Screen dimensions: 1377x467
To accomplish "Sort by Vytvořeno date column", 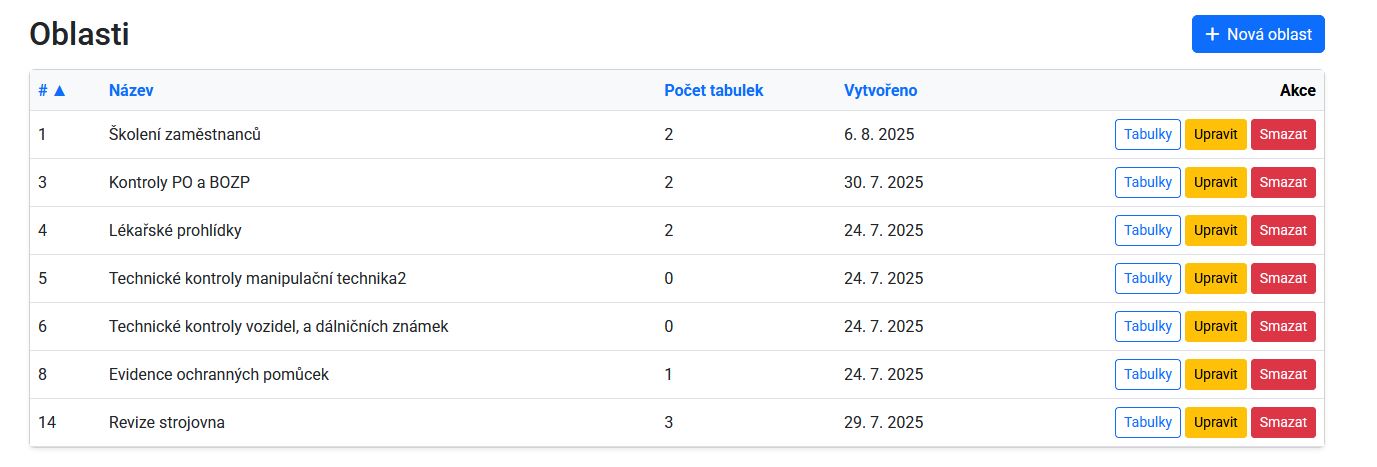I will [880, 90].
